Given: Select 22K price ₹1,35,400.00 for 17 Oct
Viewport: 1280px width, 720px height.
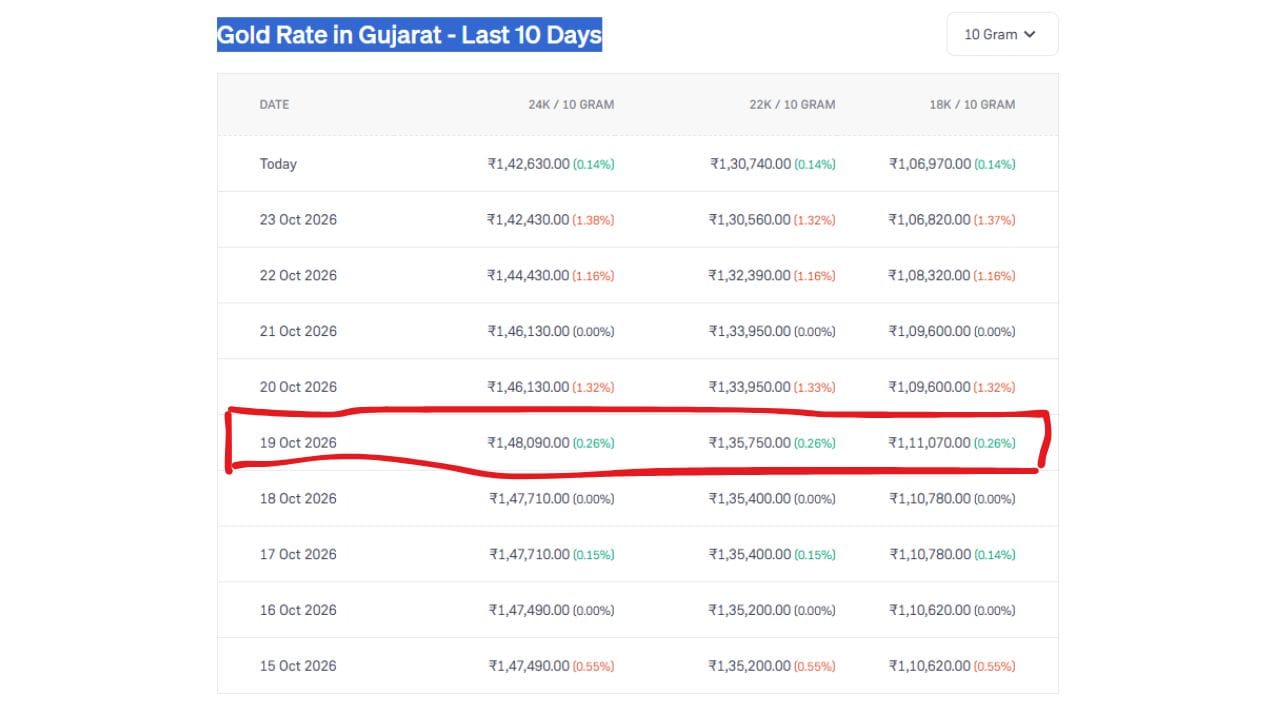Looking at the screenshot, I should point(750,555).
